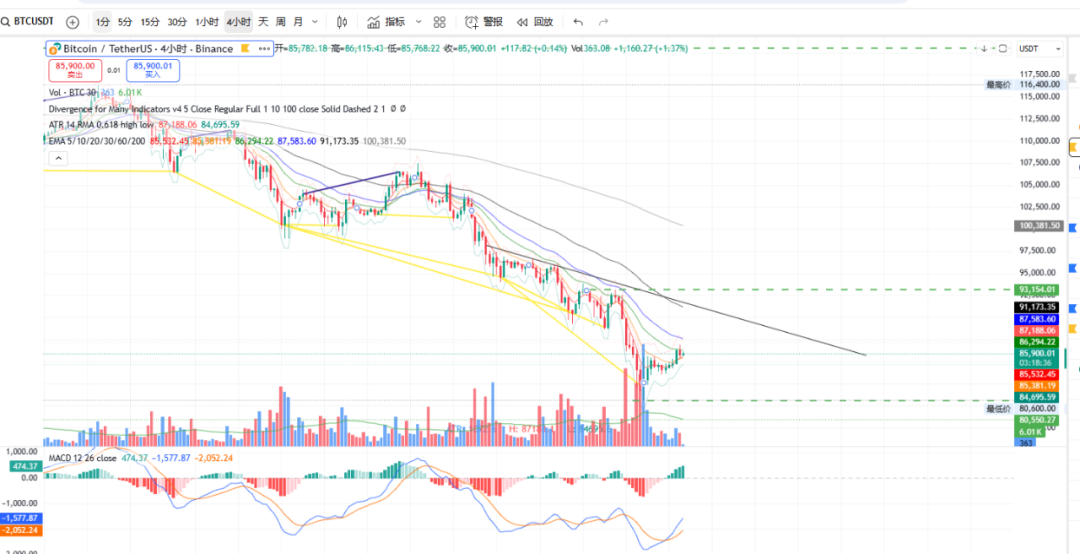Expand the indicators favorites dropdown arrow
The height and width of the screenshot is (554, 1080).
(415, 21)
